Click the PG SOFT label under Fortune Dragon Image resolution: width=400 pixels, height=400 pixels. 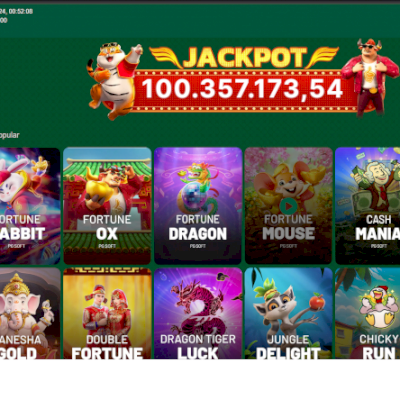(x=198, y=246)
